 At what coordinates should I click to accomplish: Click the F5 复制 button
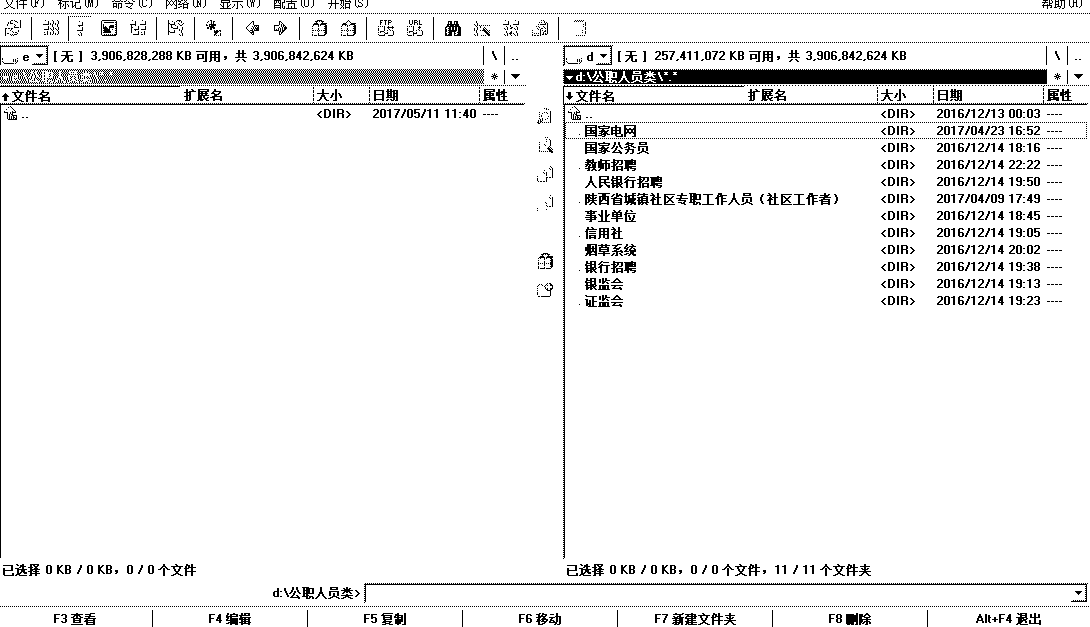(x=384, y=619)
